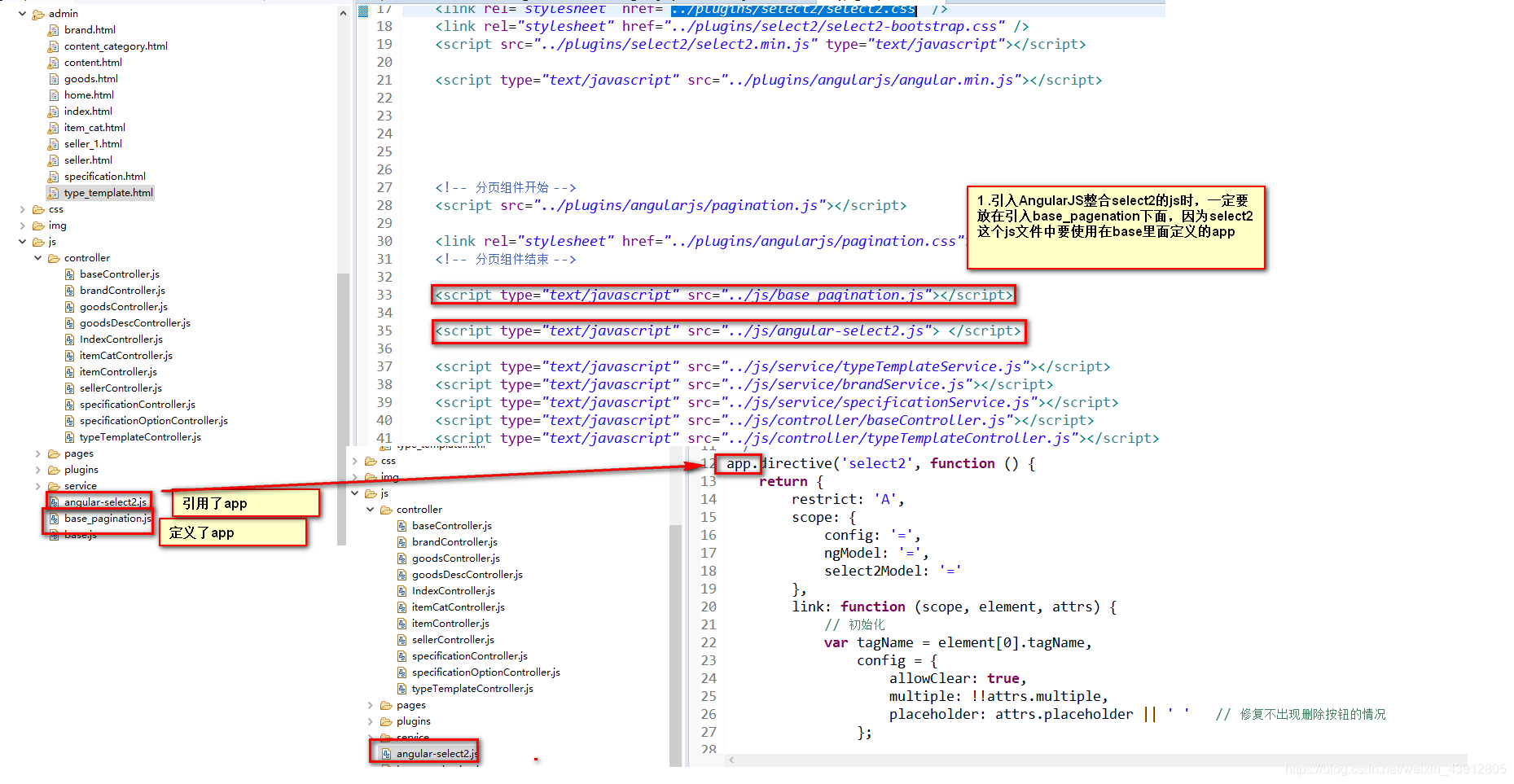Viewport: 1514px width, 784px height.
Task: Click line 38 brandService.js script tag
Action: click(744, 385)
